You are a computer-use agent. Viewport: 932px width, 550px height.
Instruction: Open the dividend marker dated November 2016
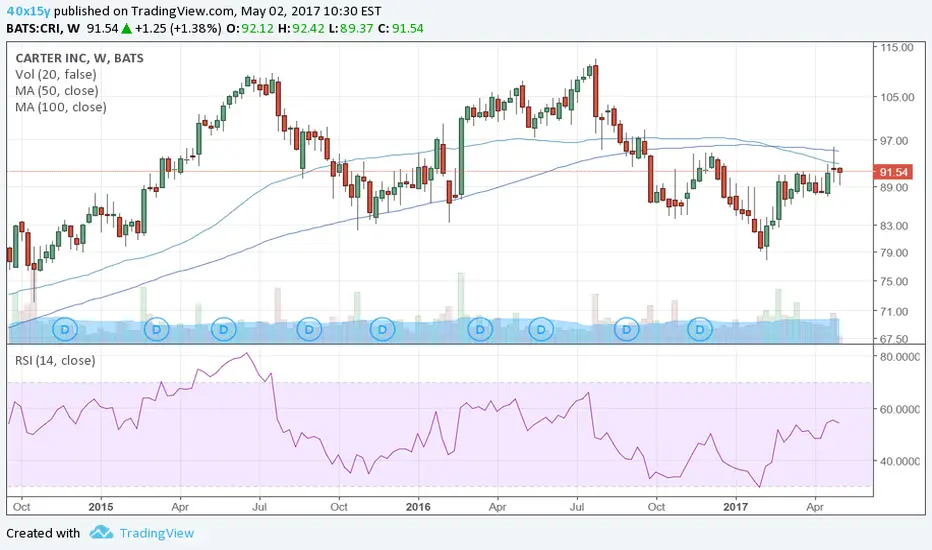pos(700,329)
